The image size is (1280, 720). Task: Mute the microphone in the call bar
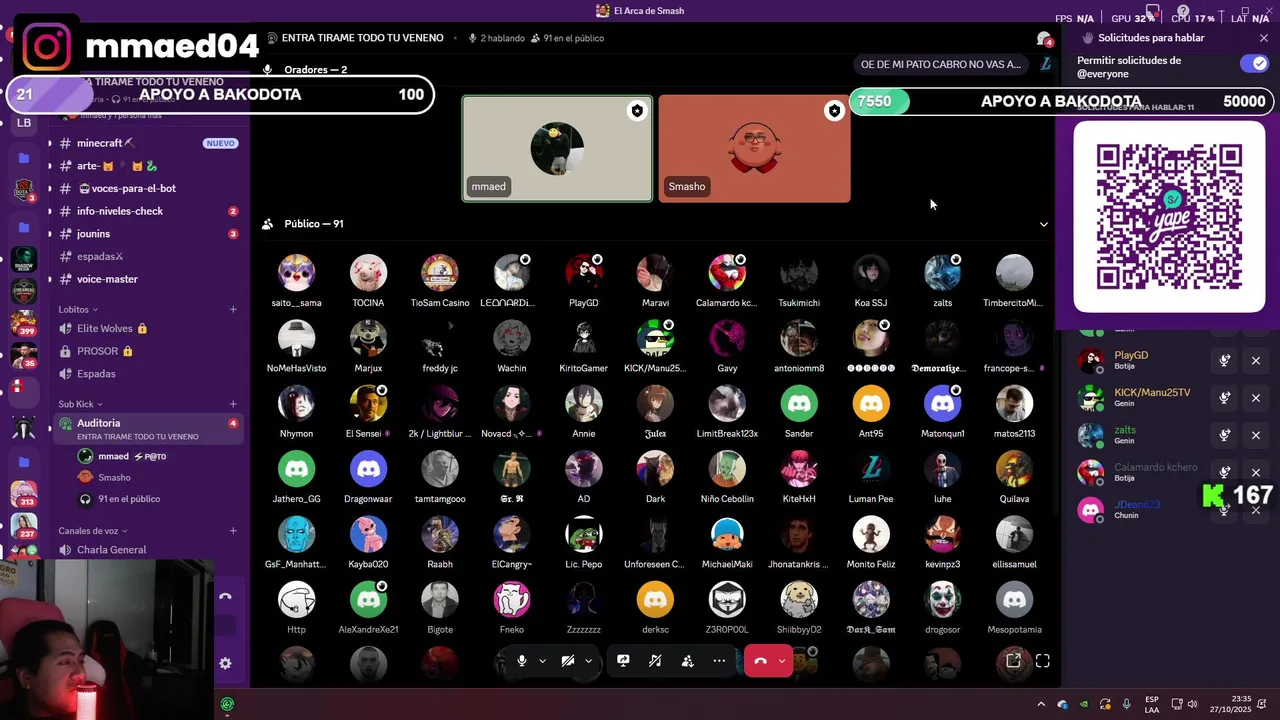[x=521, y=661]
